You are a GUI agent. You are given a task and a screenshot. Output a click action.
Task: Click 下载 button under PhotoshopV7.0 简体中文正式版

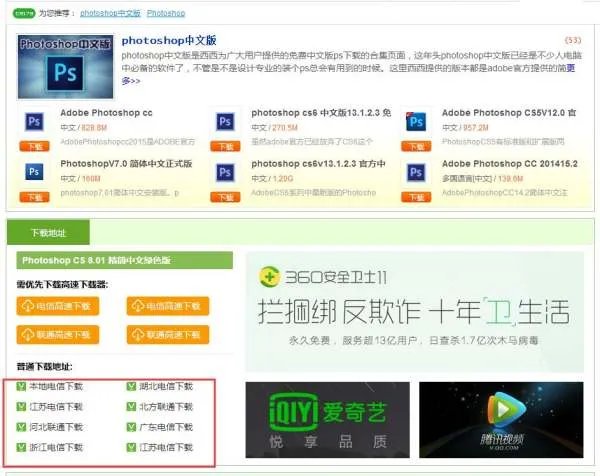pyautogui.click(x=34, y=197)
